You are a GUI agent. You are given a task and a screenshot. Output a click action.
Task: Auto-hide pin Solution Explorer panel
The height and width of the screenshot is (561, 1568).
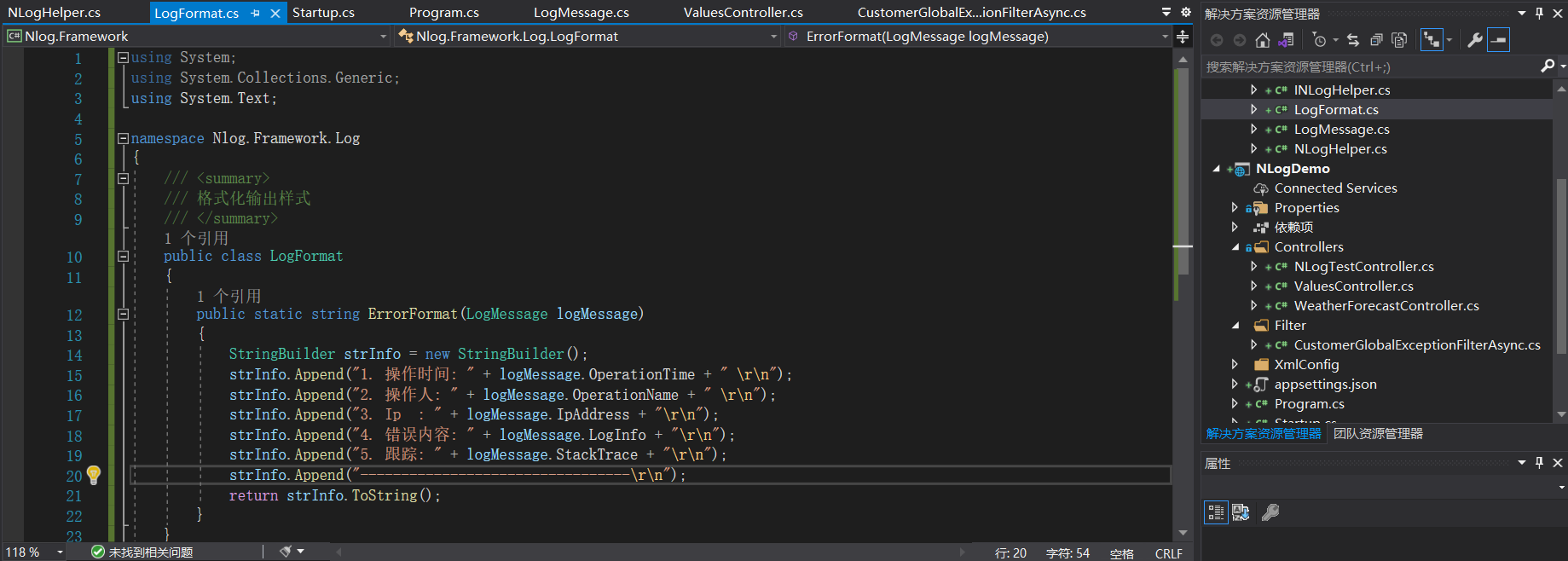[1539, 13]
